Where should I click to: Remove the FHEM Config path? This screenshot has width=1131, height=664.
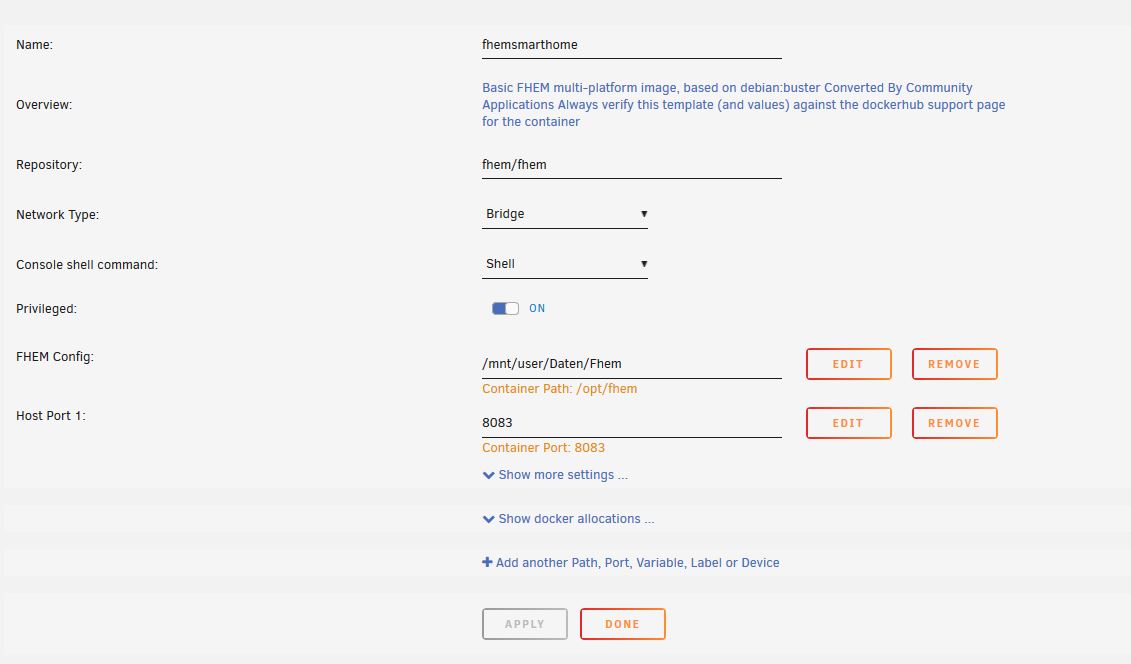[954, 364]
